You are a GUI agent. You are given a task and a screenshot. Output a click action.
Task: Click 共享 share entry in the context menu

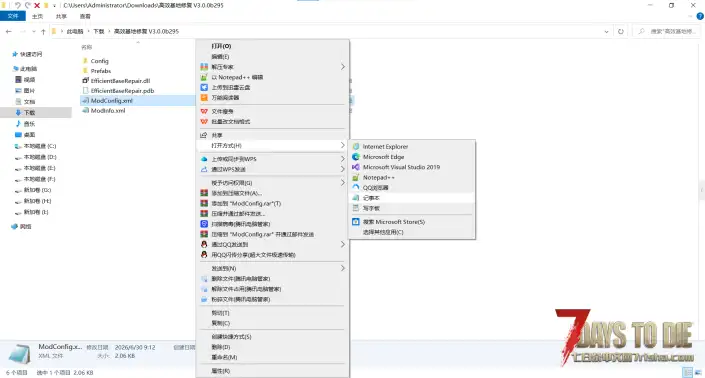272,135
